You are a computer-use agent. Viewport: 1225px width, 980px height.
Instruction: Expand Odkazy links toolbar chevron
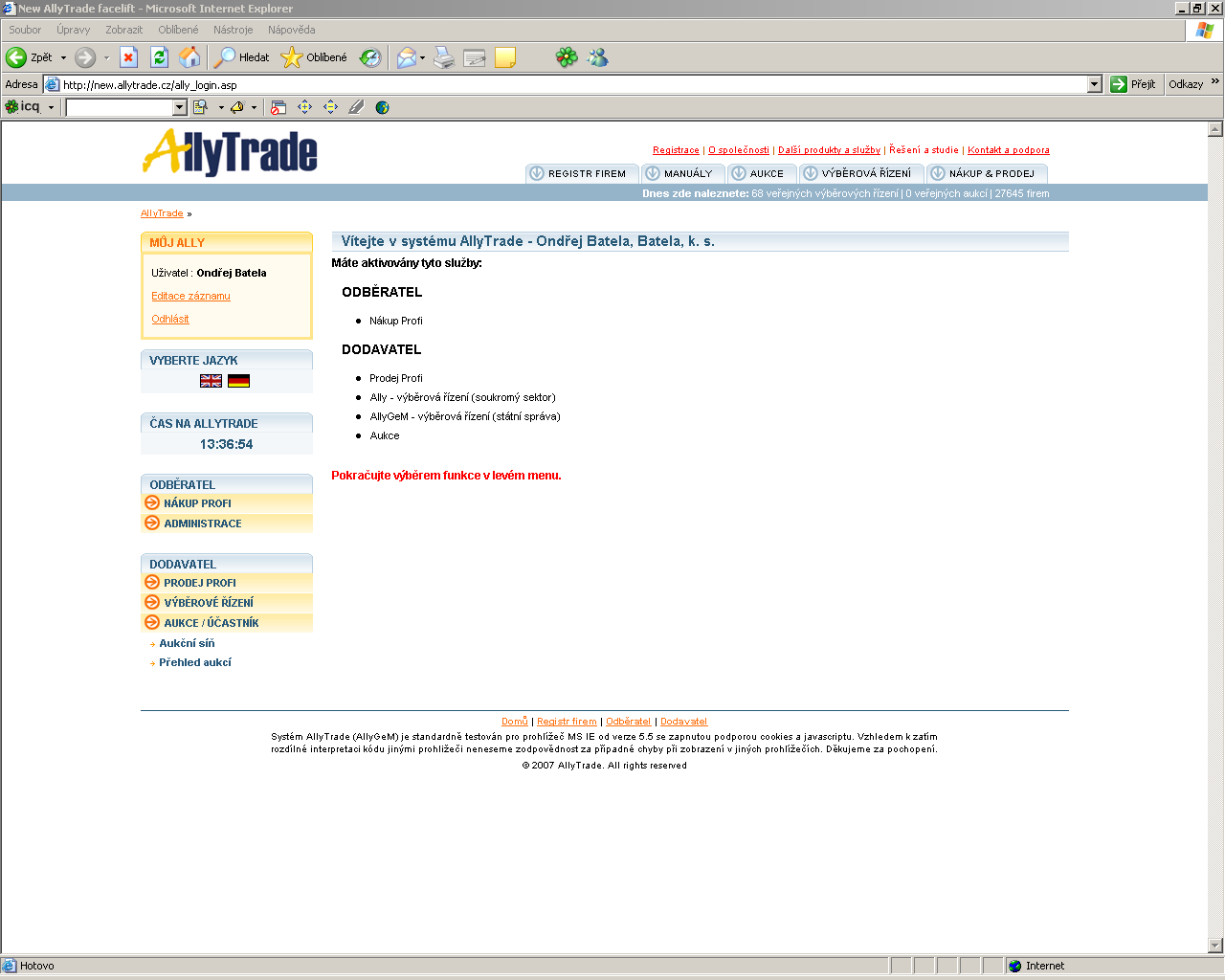pos(1215,82)
